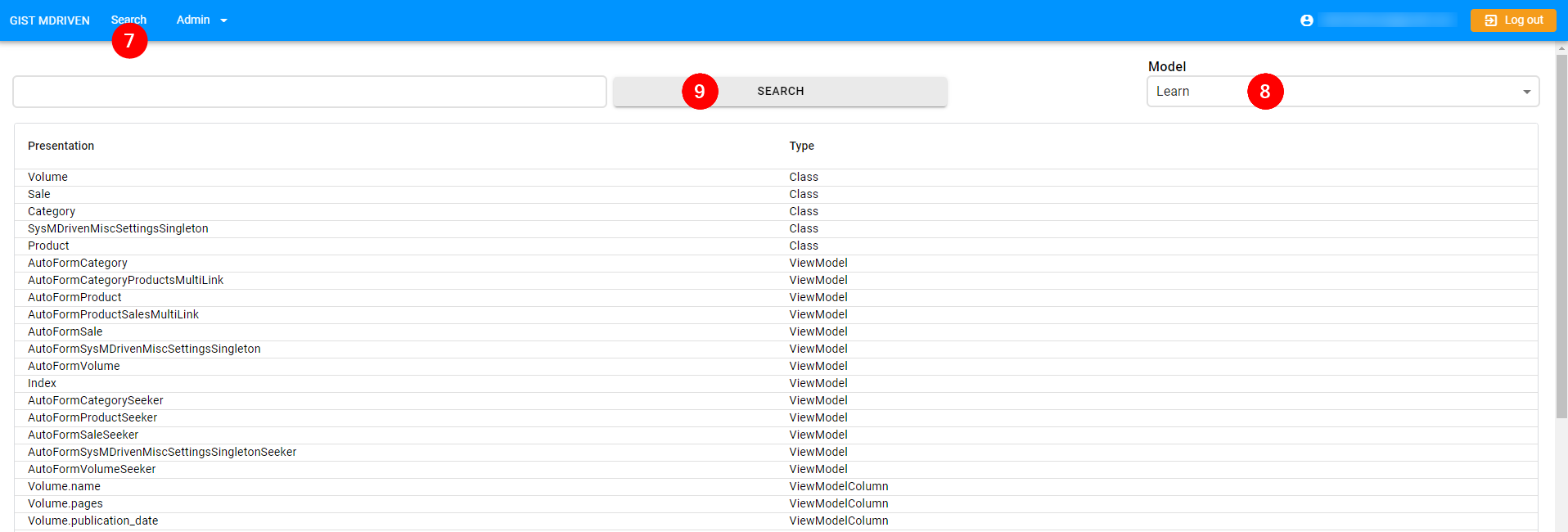Select the Sale class row
1568x532 pixels.
(x=39, y=194)
